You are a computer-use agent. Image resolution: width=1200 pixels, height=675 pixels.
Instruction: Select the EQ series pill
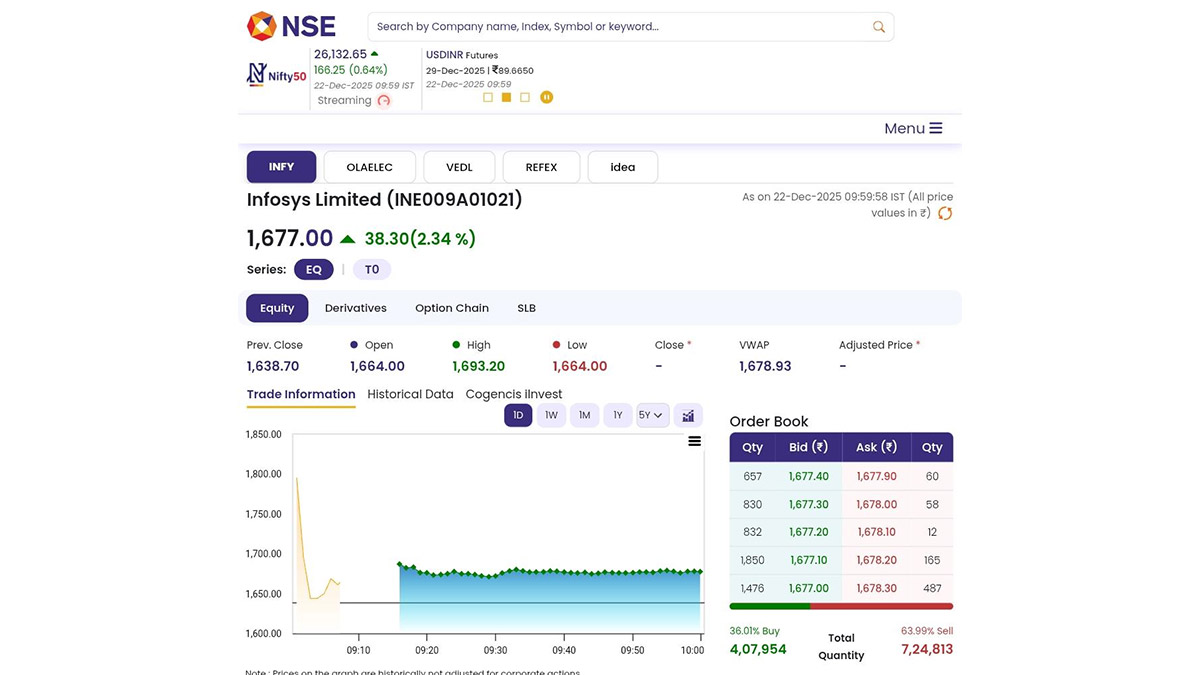coord(313,270)
